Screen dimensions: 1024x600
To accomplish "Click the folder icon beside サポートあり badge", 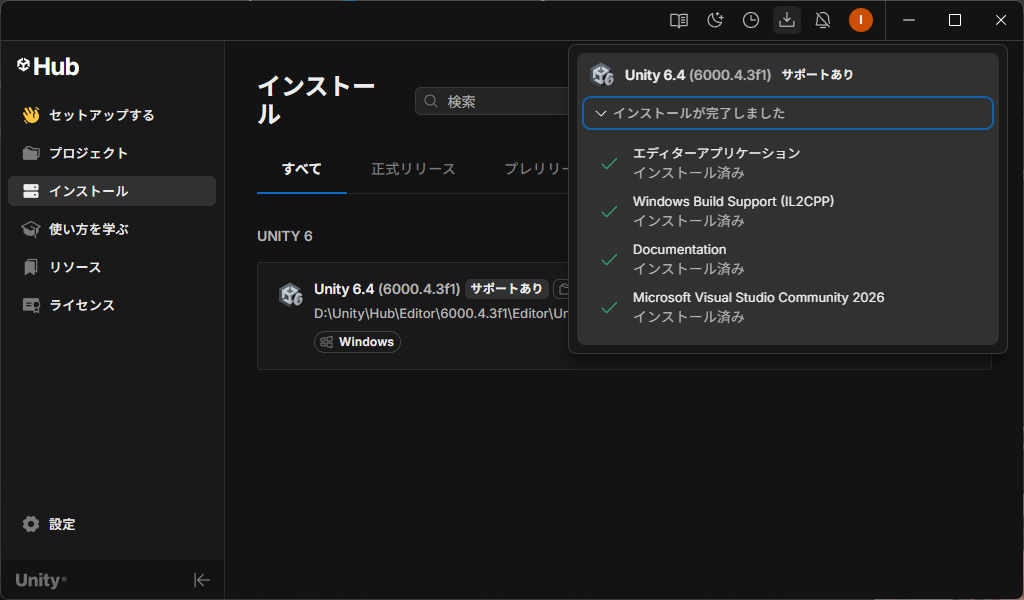I will coord(562,289).
